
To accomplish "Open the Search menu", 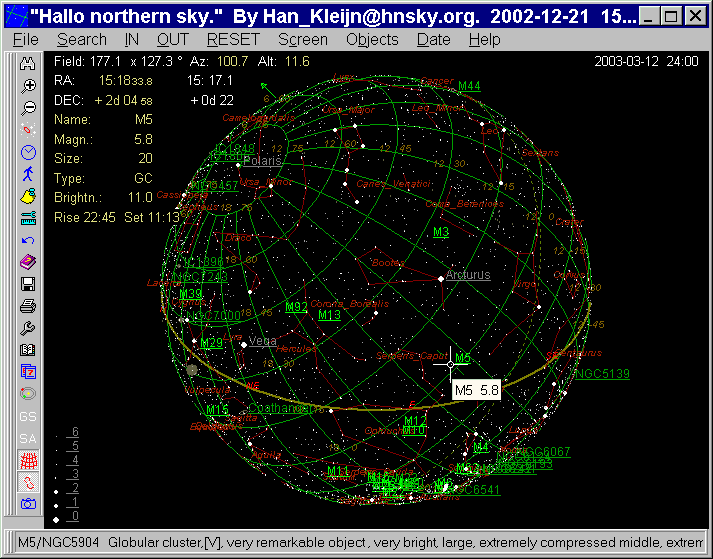I will (82, 40).
